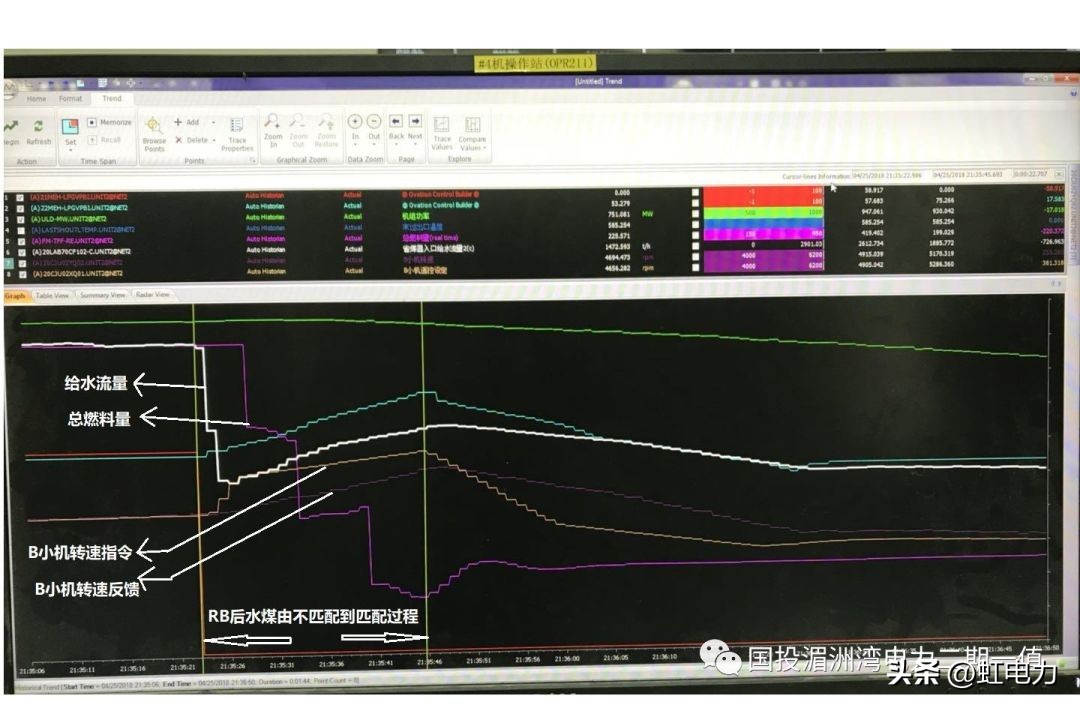The image size is (1080, 708).
Task: Click Zoom Restore magnifier
Action: tap(326, 130)
